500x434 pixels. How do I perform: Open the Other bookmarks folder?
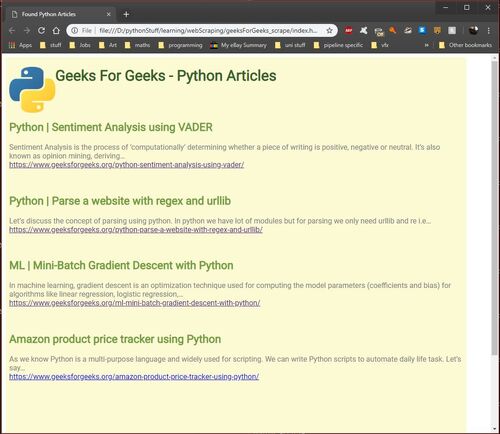coord(465,45)
